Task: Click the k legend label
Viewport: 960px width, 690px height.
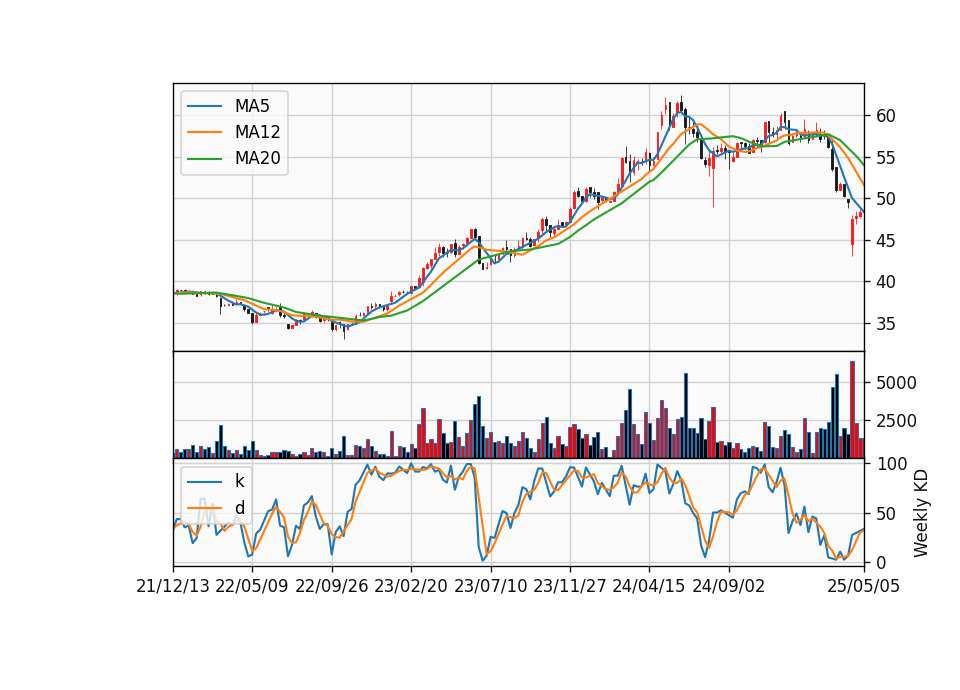Action: coord(239,481)
